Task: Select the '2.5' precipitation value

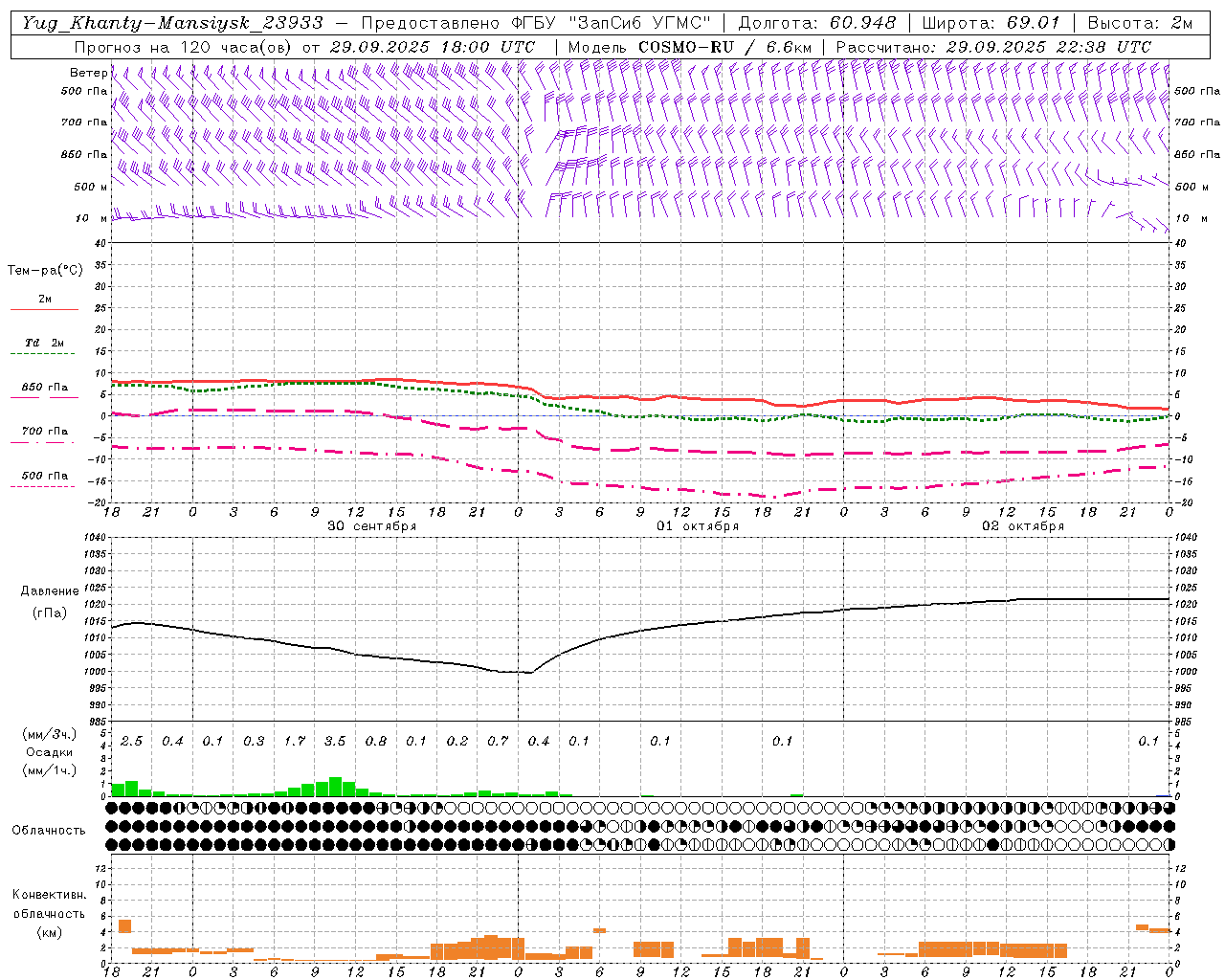Action: [132, 742]
